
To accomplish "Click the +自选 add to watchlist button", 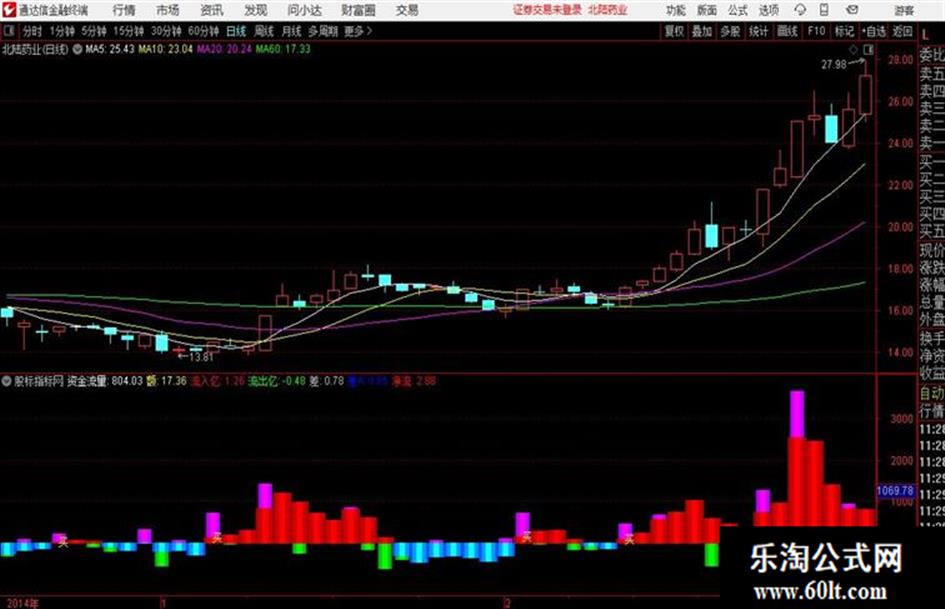I will point(874,31).
